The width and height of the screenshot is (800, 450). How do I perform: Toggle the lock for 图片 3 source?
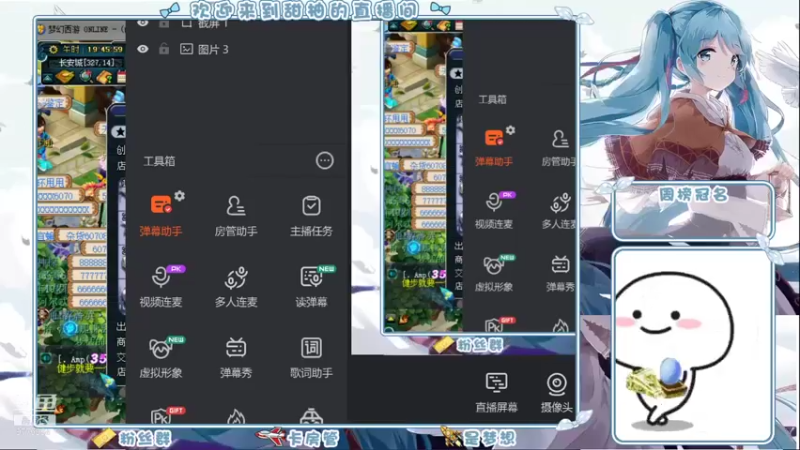[164, 49]
